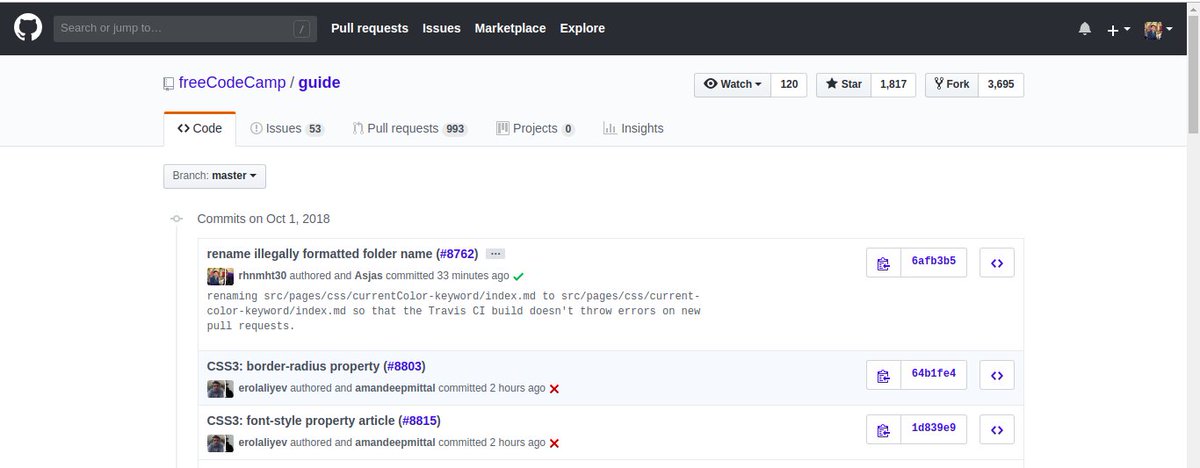Go to Marketplace
The image size is (1200, 468).
[x=510, y=28]
